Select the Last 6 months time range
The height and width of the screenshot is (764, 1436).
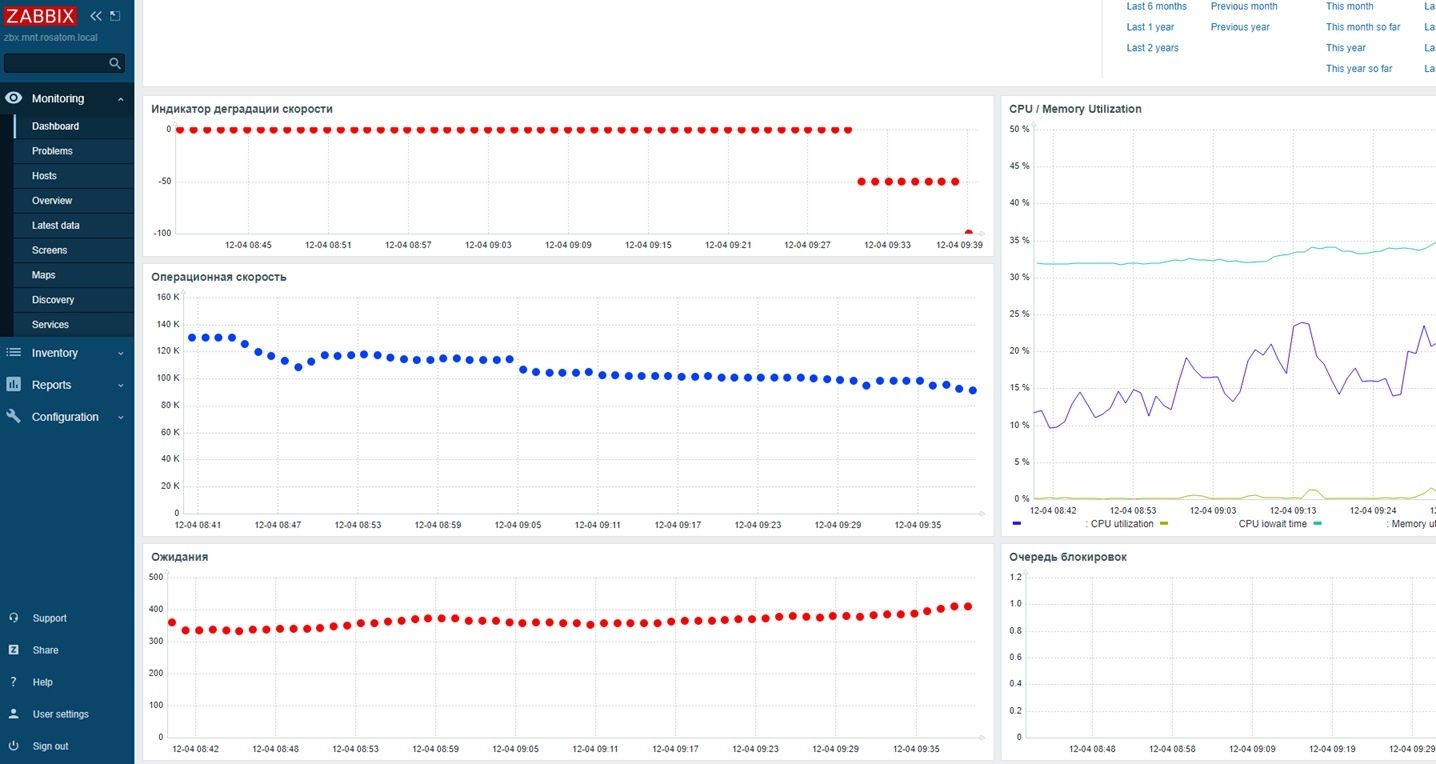point(1156,7)
